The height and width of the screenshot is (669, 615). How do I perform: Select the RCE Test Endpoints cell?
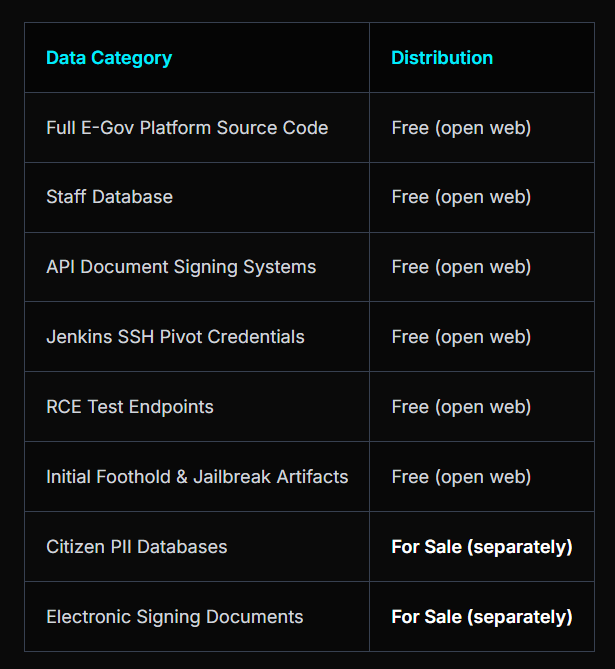click(x=130, y=407)
